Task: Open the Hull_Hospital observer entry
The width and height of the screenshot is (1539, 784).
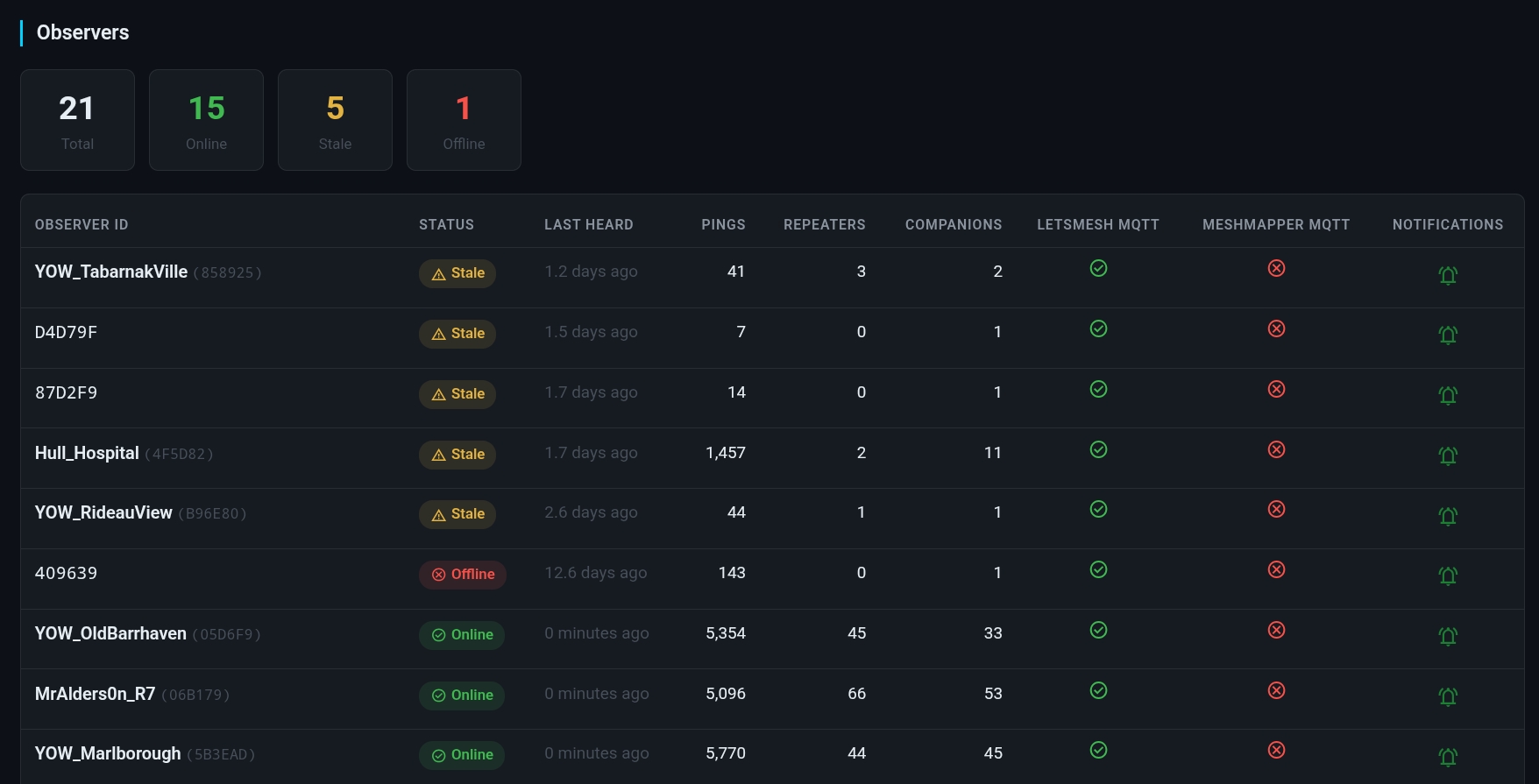Action: point(87,453)
